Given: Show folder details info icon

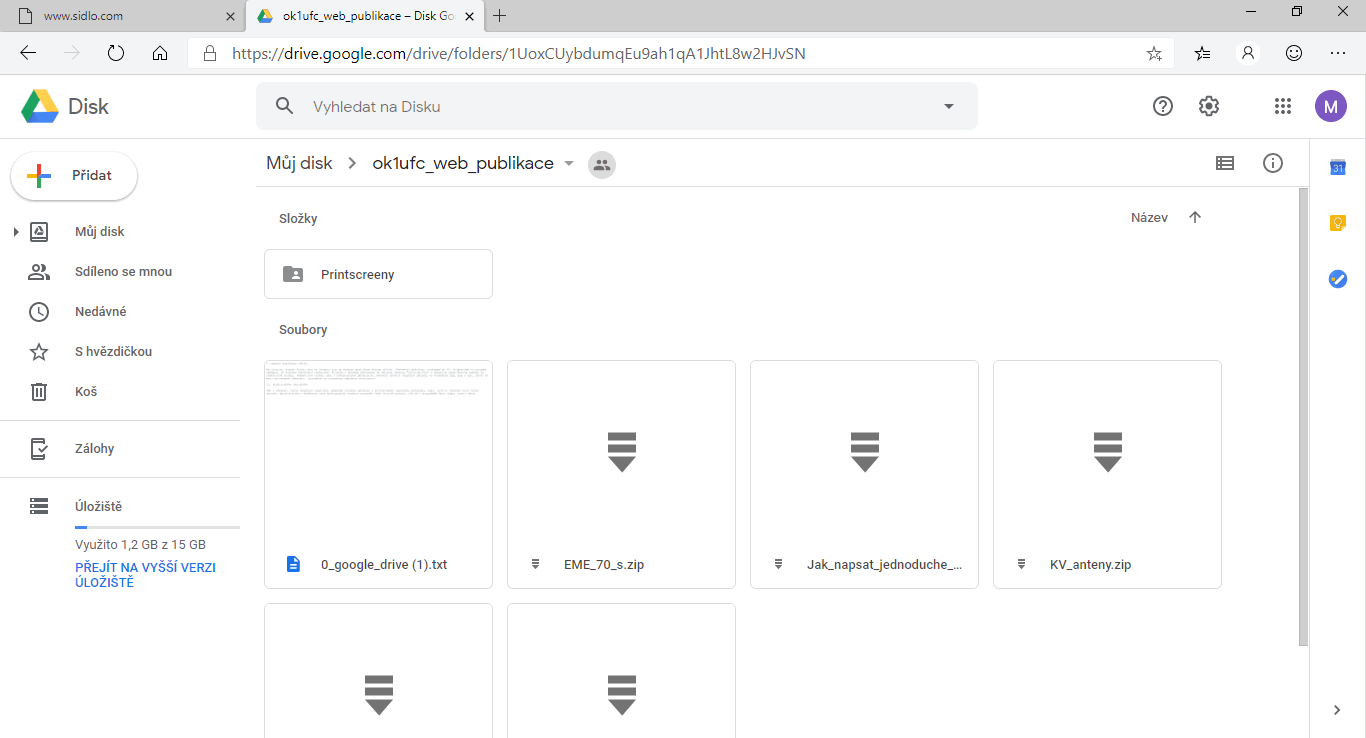Looking at the screenshot, I should tap(1272, 163).
